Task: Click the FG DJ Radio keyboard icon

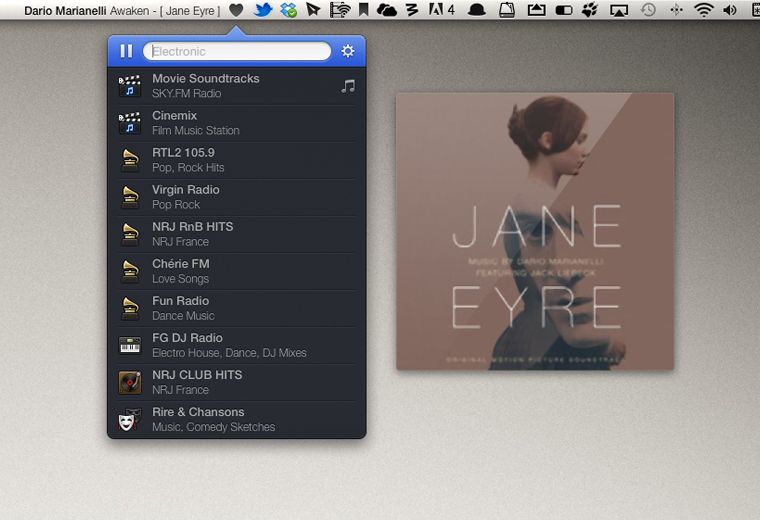Action: (130, 345)
